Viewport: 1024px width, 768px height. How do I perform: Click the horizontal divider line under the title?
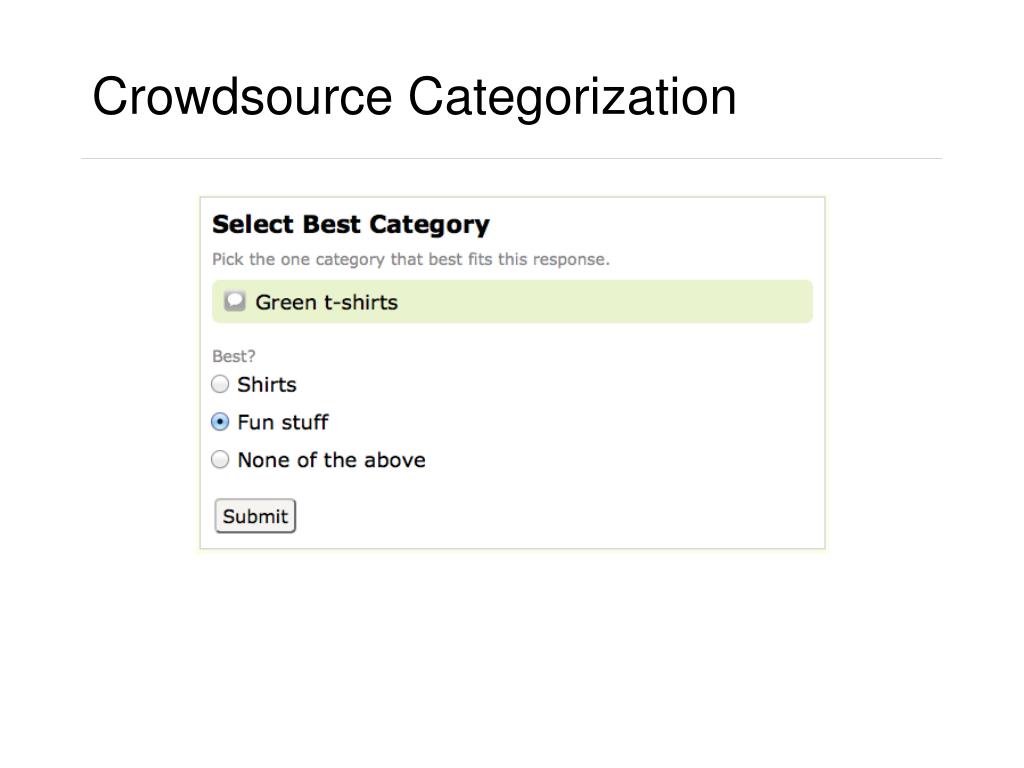511,158
